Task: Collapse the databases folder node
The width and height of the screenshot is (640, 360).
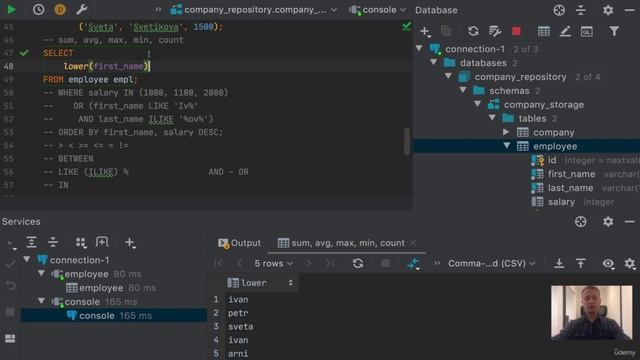Action: (x=434, y=62)
